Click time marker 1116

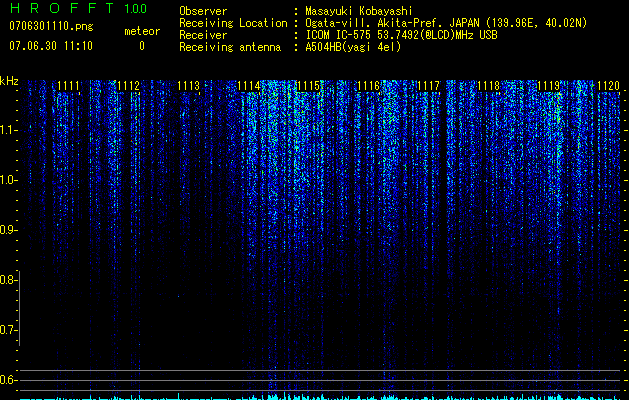tap(368, 86)
